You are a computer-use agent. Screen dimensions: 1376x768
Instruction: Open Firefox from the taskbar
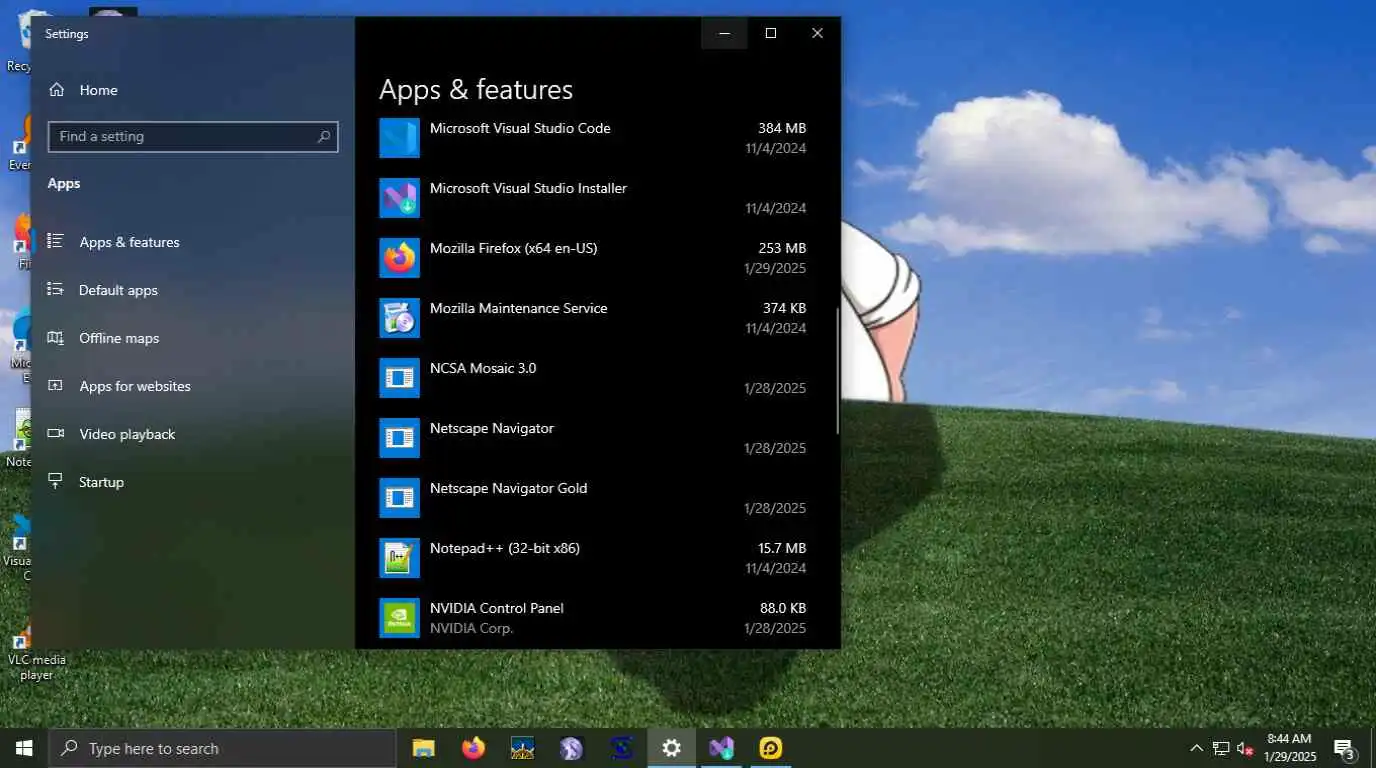point(473,748)
